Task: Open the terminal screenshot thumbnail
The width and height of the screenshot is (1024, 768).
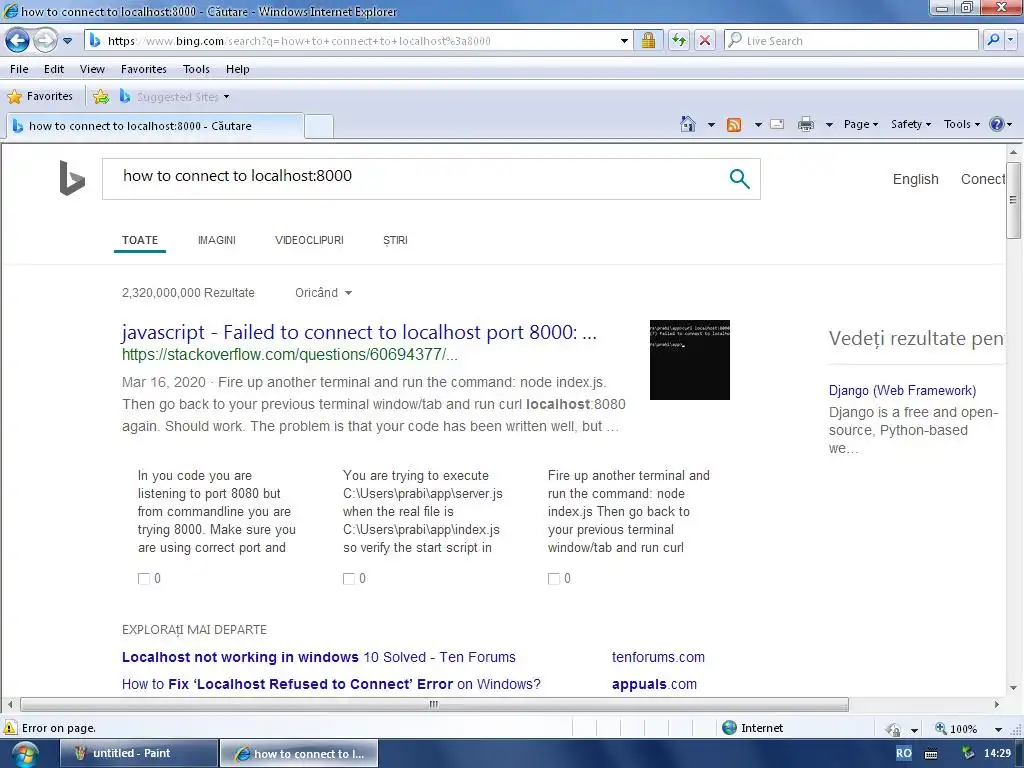Action: click(690, 360)
